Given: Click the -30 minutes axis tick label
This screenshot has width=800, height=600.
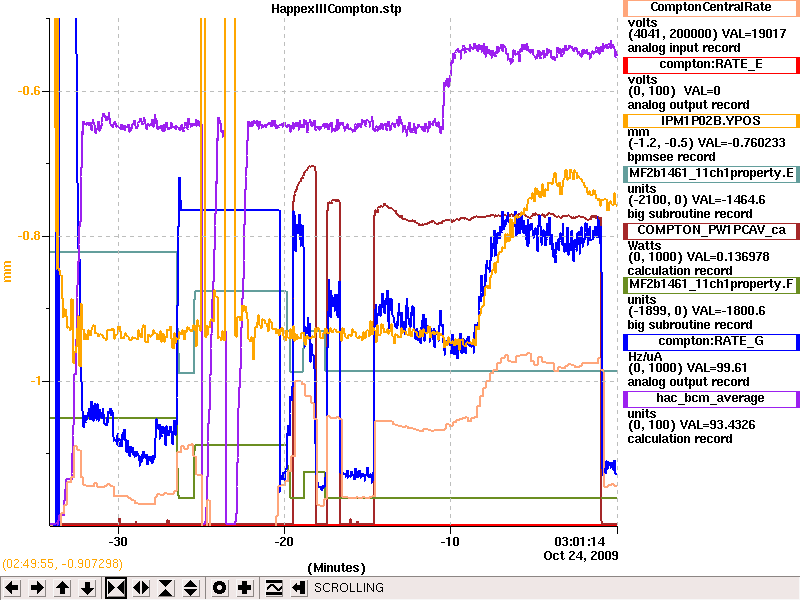Looking at the screenshot, I should click(118, 541).
